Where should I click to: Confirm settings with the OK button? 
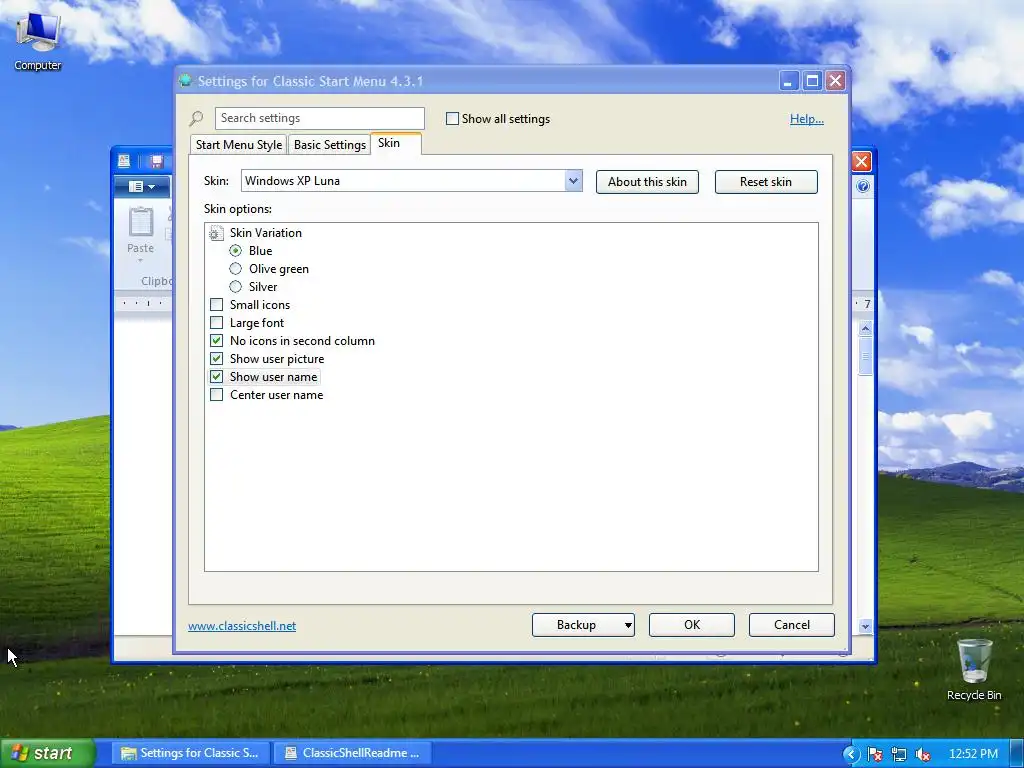click(x=692, y=625)
